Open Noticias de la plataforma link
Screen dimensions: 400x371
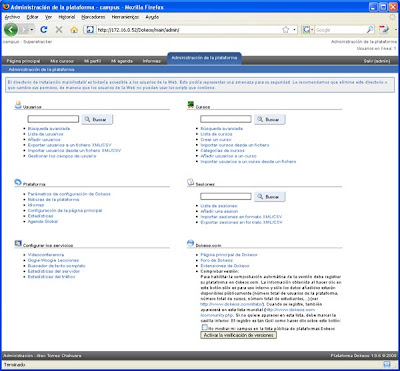click(54, 199)
